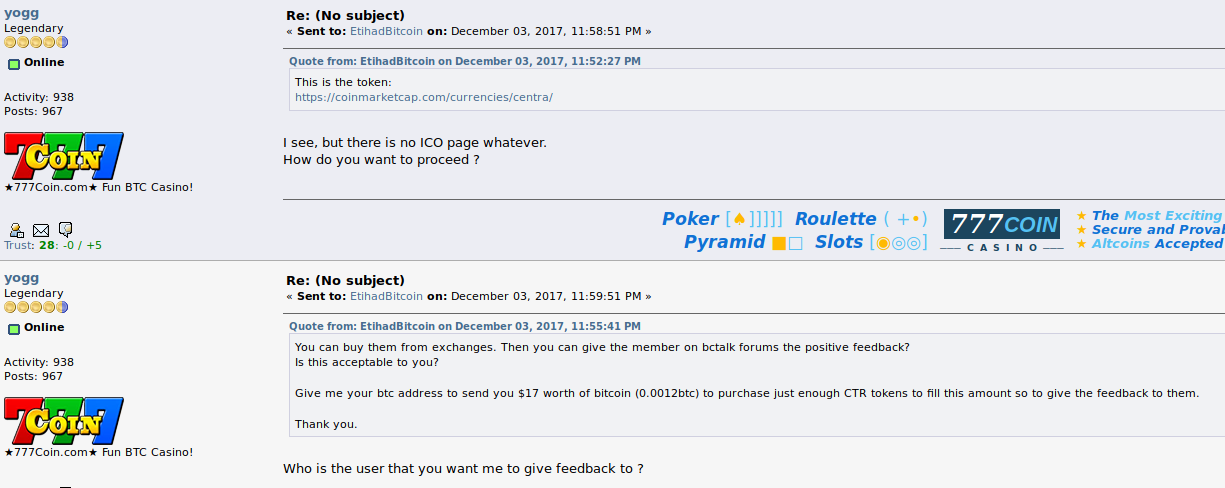The width and height of the screenshot is (1225, 488).
Task: Click the 777Coin avatar in the first message
Action: (64, 155)
